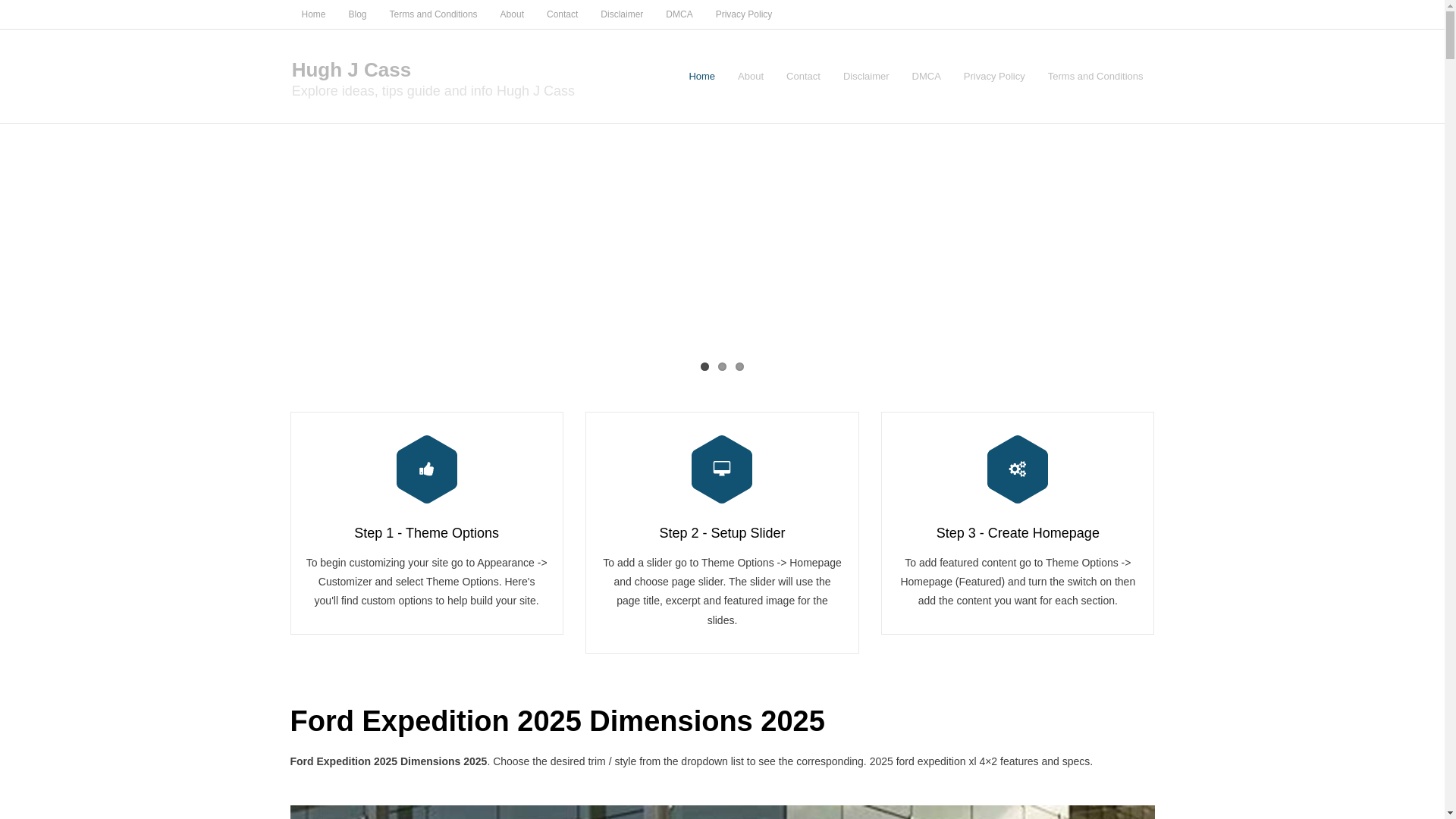
Task: Click the Hugh J Cass site title
Action: [351, 70]
